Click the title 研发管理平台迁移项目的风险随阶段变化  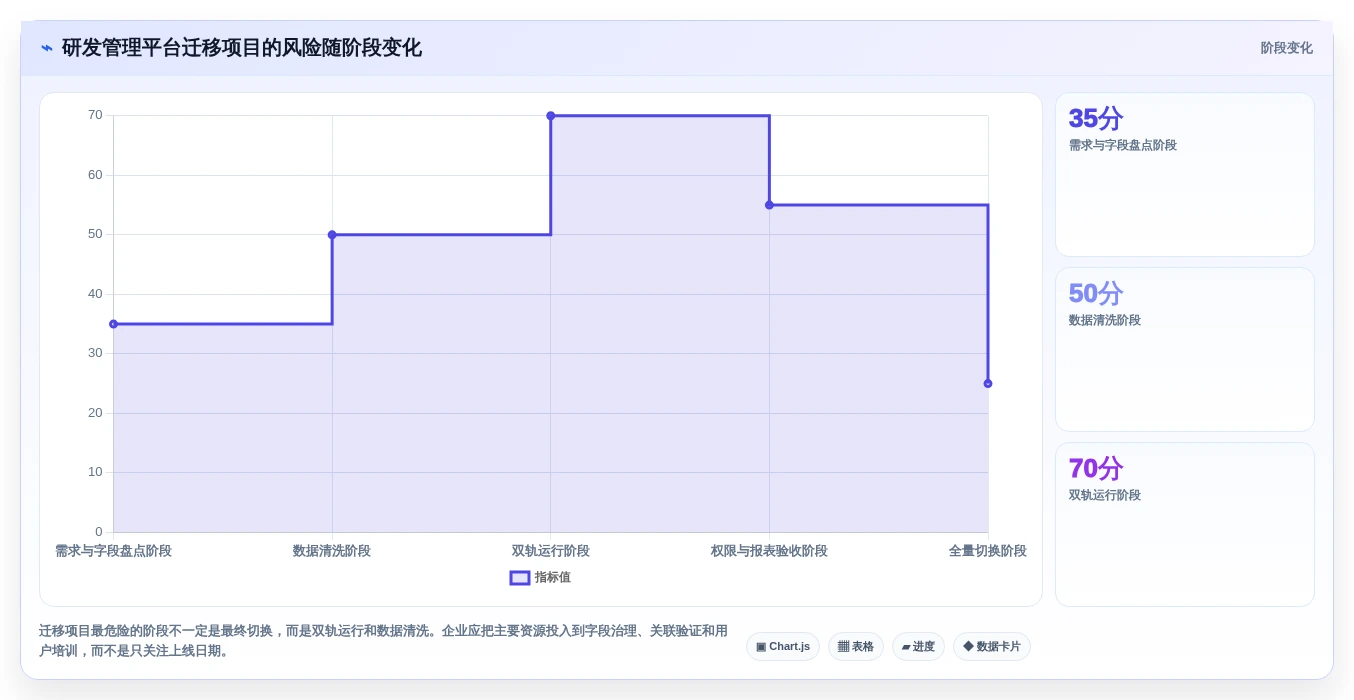coord(242,48)
